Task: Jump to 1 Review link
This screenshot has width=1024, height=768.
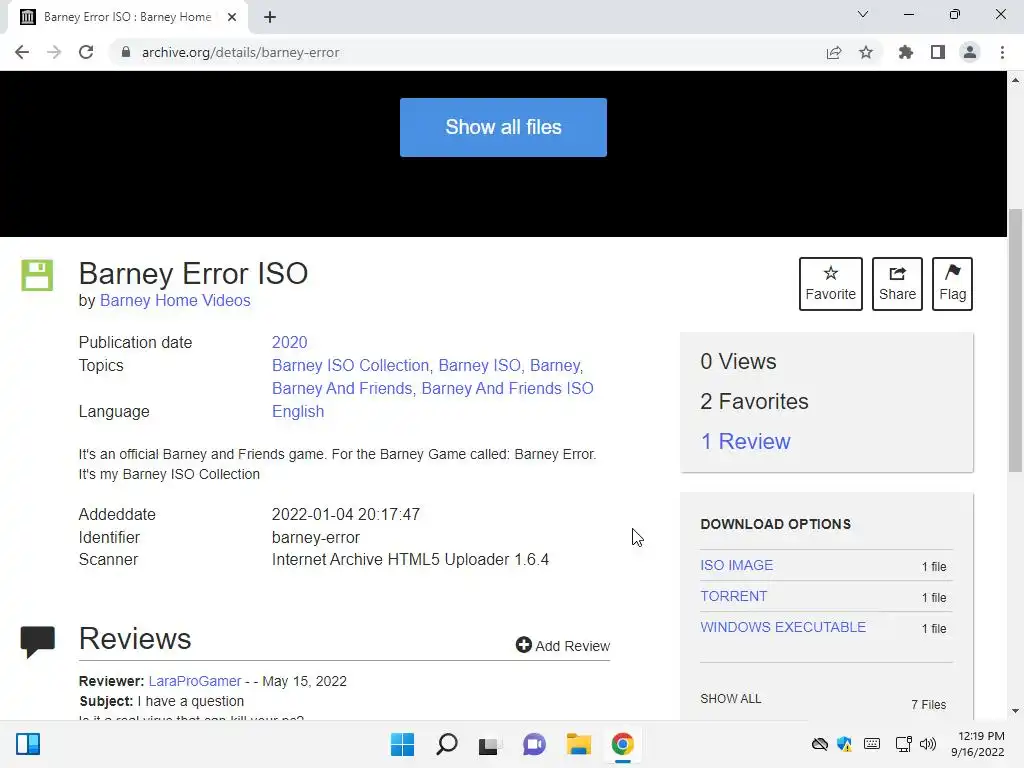Action: [x=745, y=441]
